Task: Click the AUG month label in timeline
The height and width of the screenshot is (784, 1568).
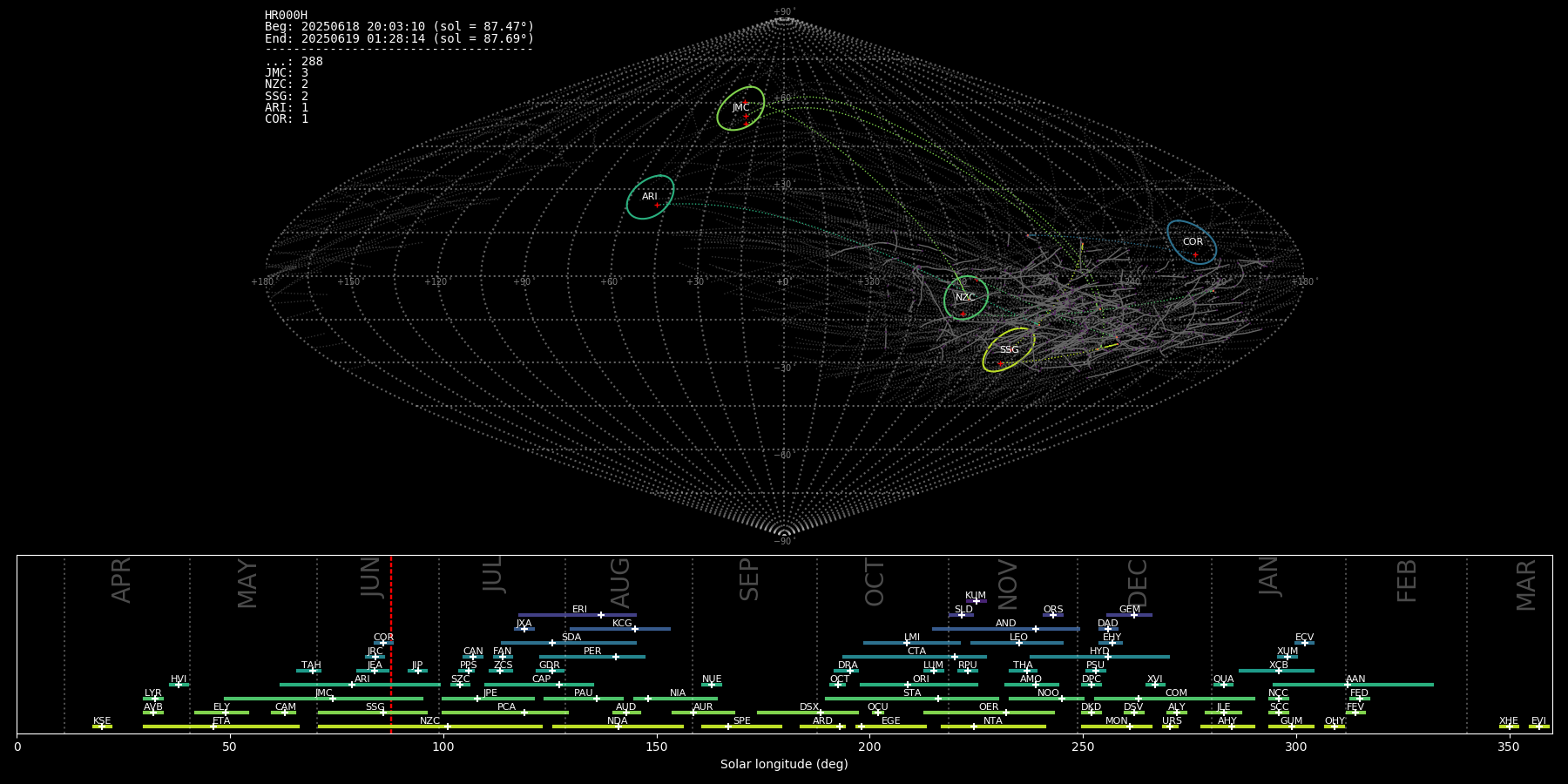Action: click(620, 583)
